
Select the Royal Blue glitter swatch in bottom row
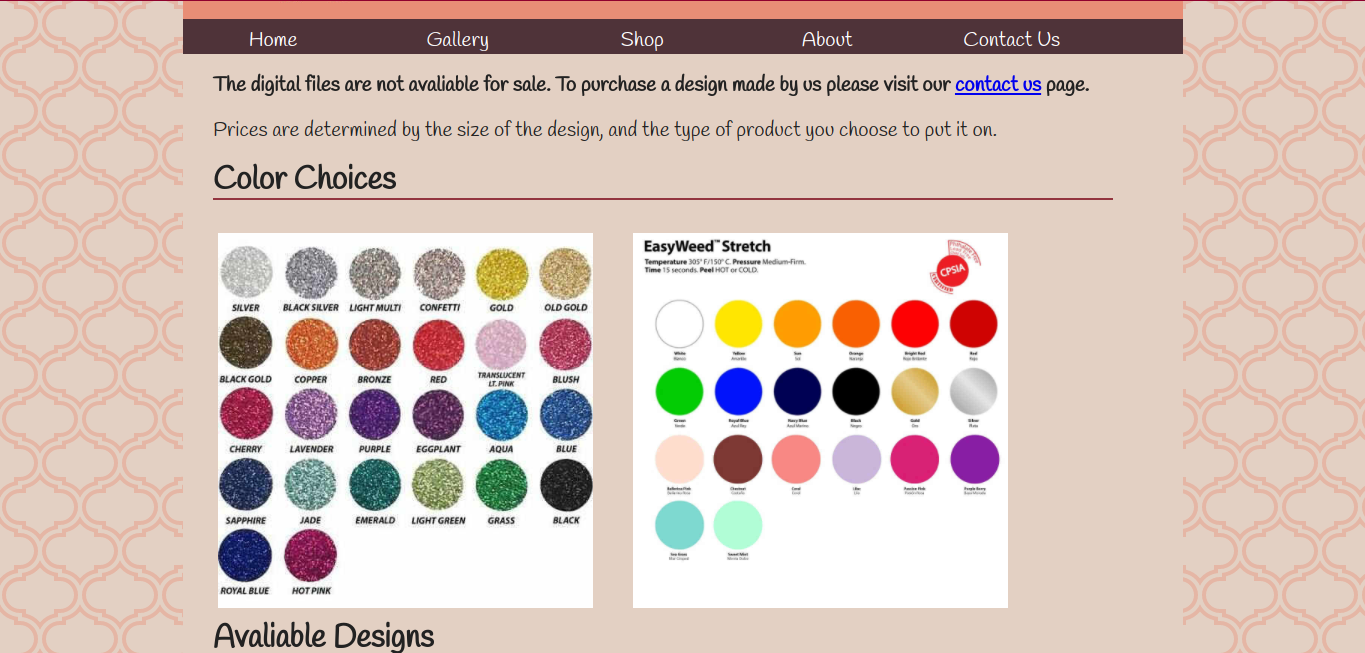tap(246, 556)
